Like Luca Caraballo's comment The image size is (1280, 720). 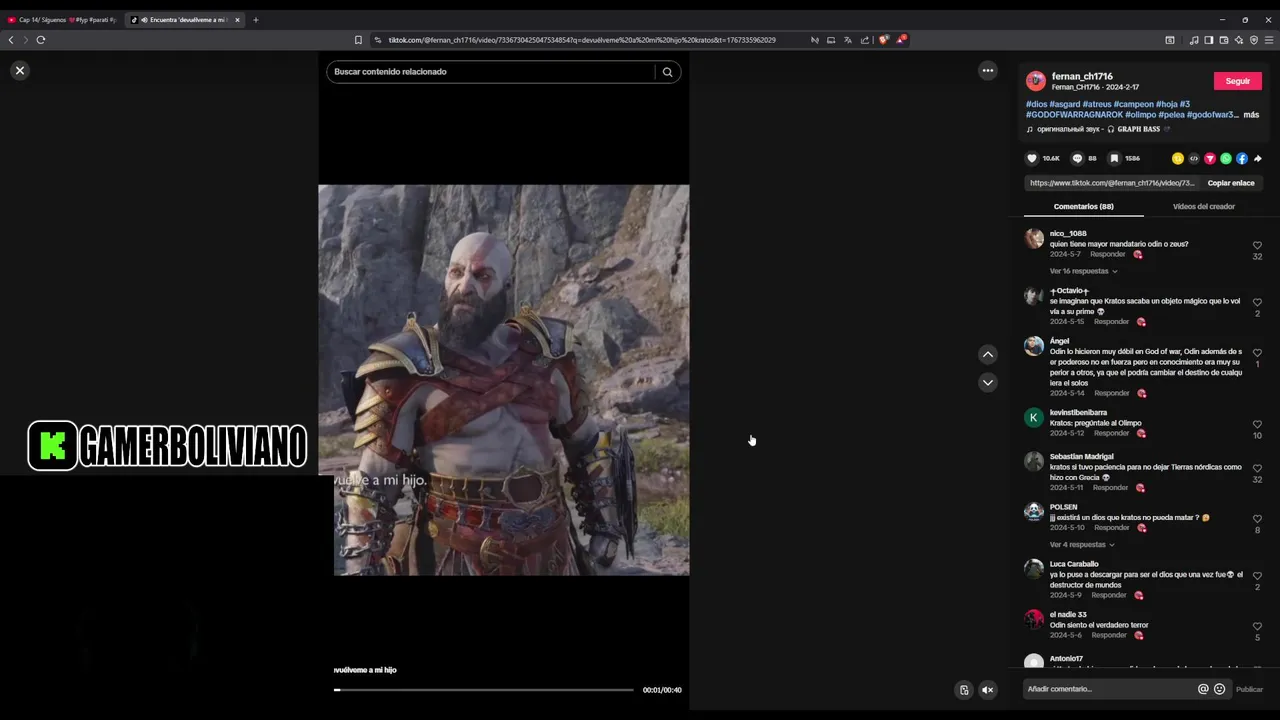coord(1257,575)
